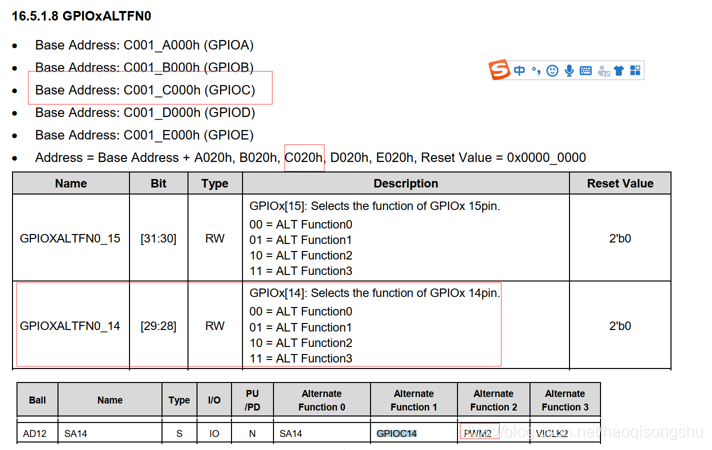Click the 'Type' header of register table

pos(215,183)
